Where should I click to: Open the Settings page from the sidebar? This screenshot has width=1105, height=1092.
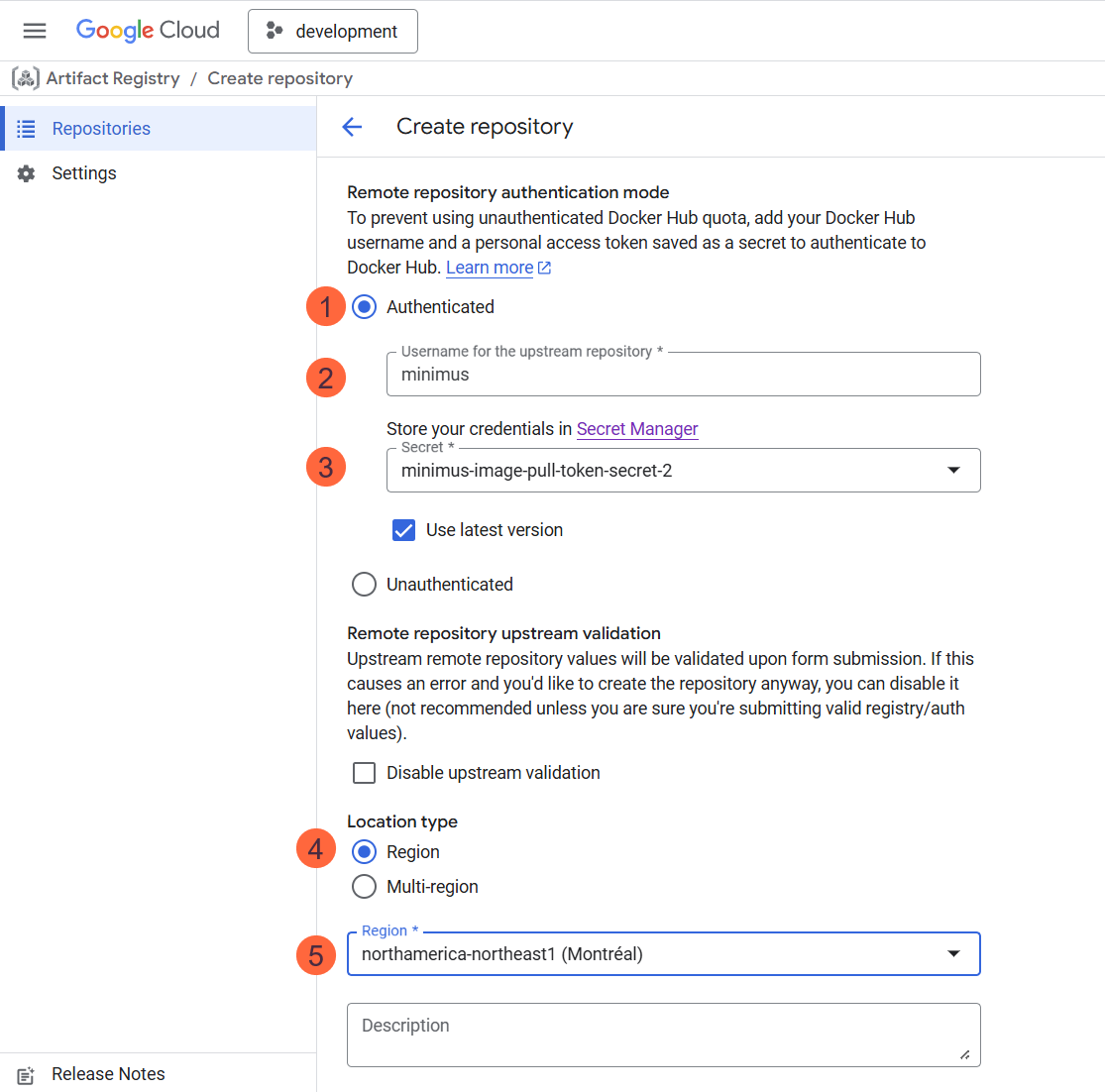coord(84,172)
